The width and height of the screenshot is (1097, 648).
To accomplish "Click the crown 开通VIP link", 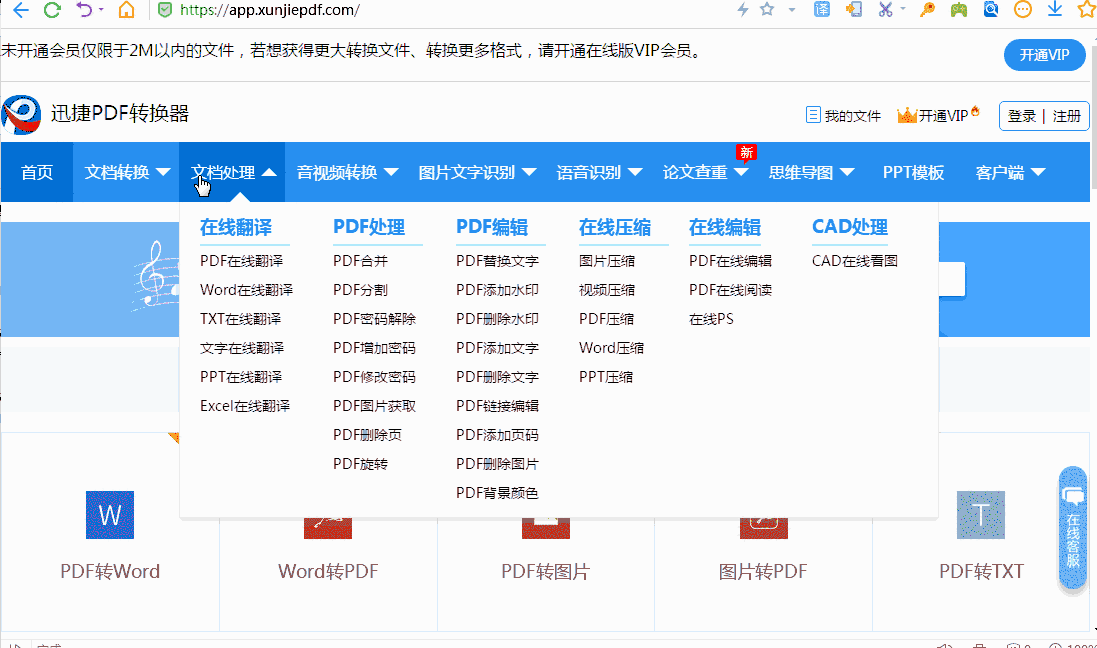I will point(938,115).
